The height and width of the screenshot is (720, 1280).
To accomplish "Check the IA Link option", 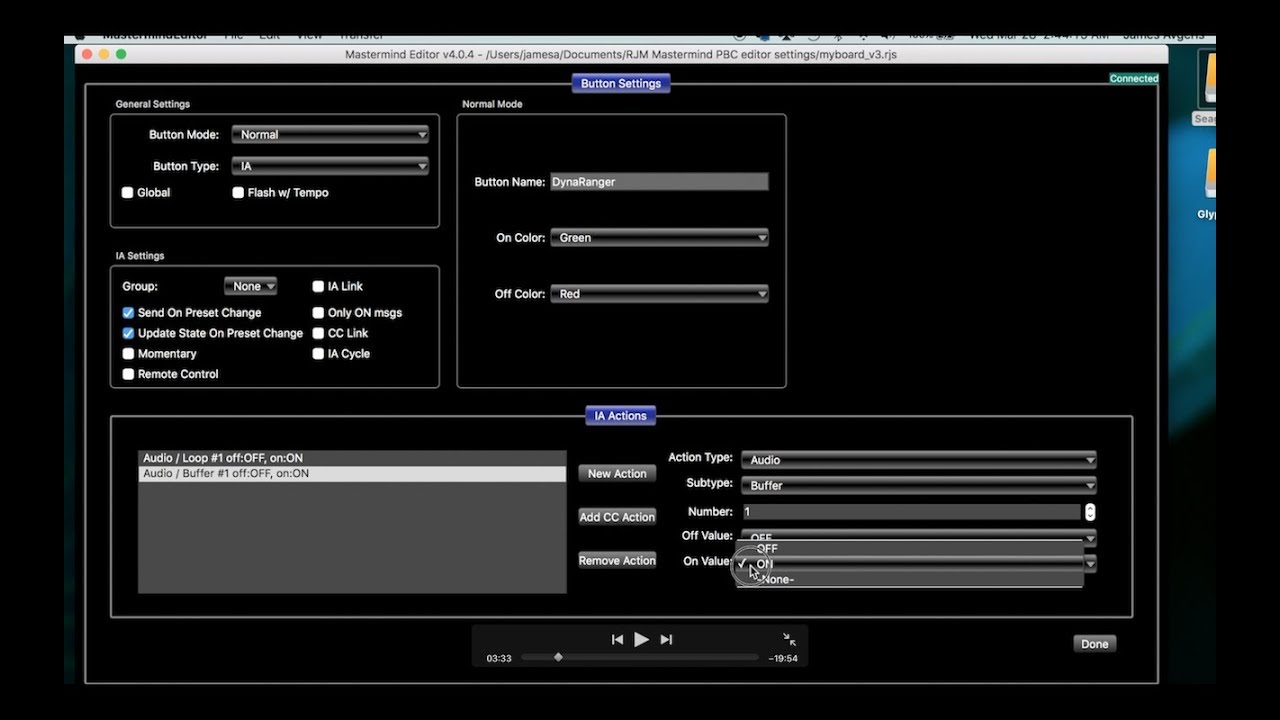I will [x=318, y=286].
